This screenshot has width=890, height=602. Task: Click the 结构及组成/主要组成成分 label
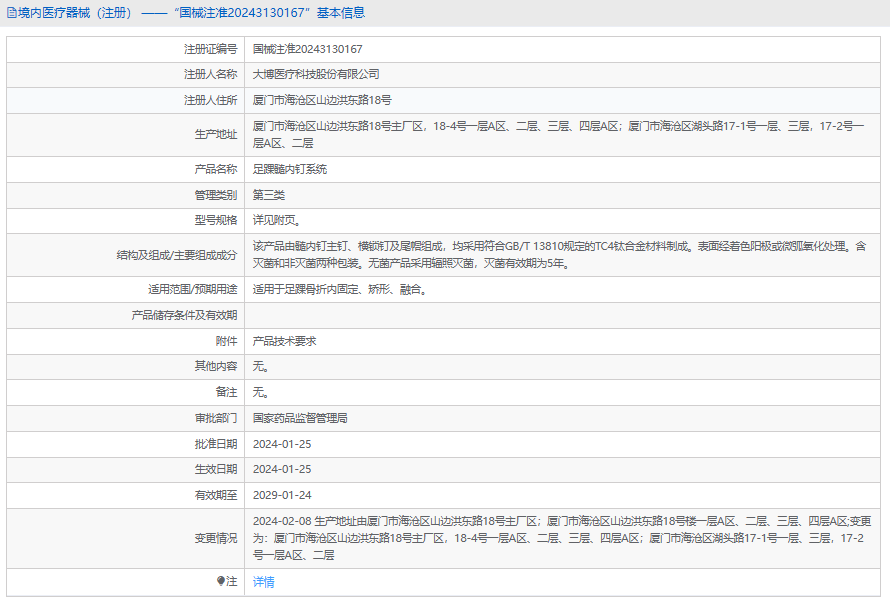tap(176, 255)
